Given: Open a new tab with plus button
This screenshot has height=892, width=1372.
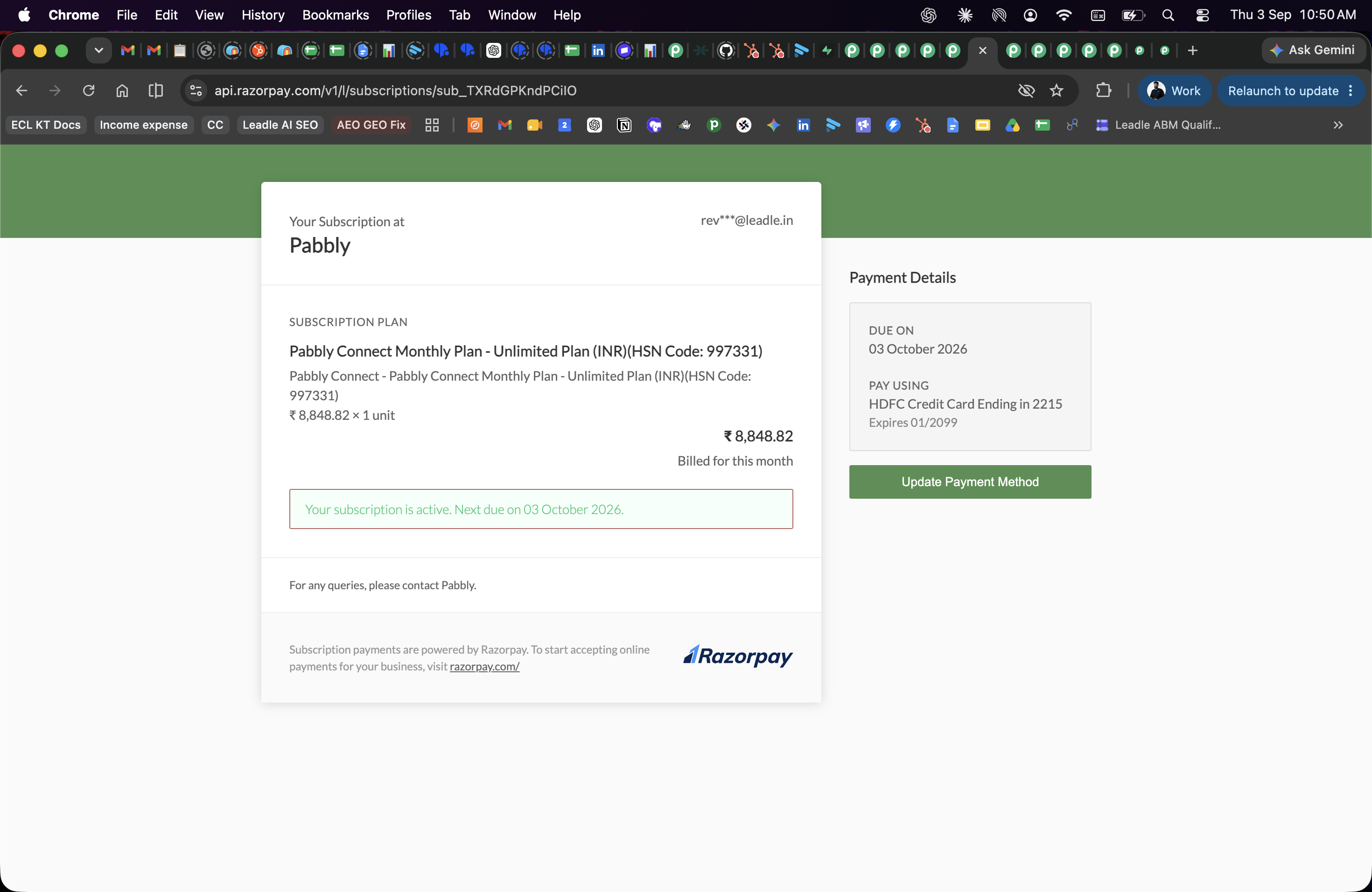Looking at the screenshot, I should tap(1193, 51).
